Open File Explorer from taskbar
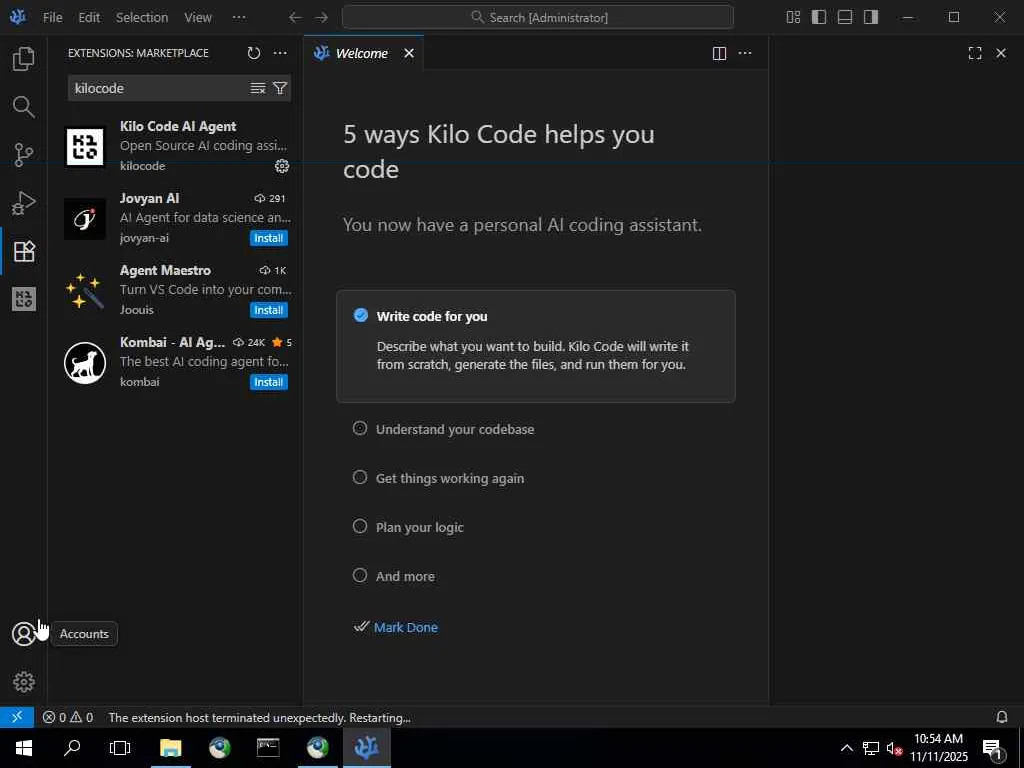The image size is (1024, 768). click(170, 748)
